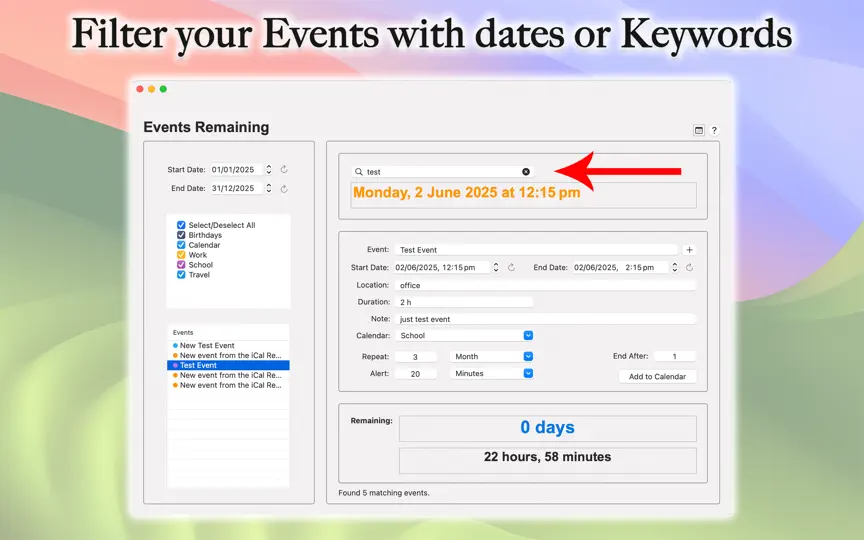
Task: Adjust the sidebar Start Date stepper arrows
Action: 268,170
